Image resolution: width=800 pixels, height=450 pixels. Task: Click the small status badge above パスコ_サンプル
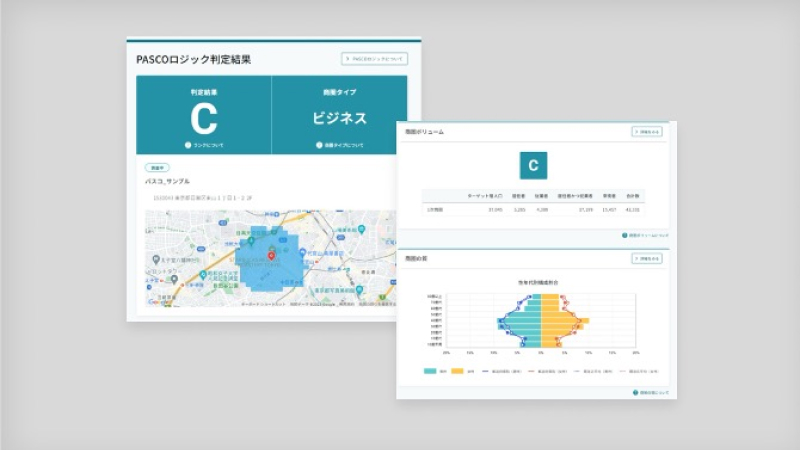(x=157, y=167)
